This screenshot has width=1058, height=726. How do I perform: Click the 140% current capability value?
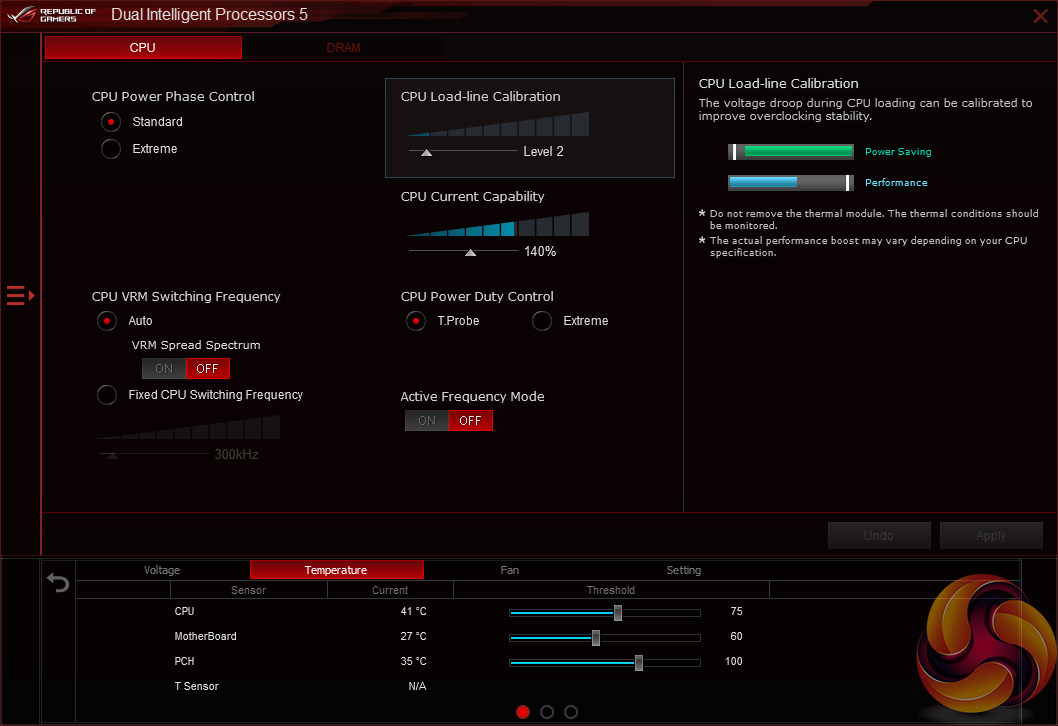coord(540,252)
